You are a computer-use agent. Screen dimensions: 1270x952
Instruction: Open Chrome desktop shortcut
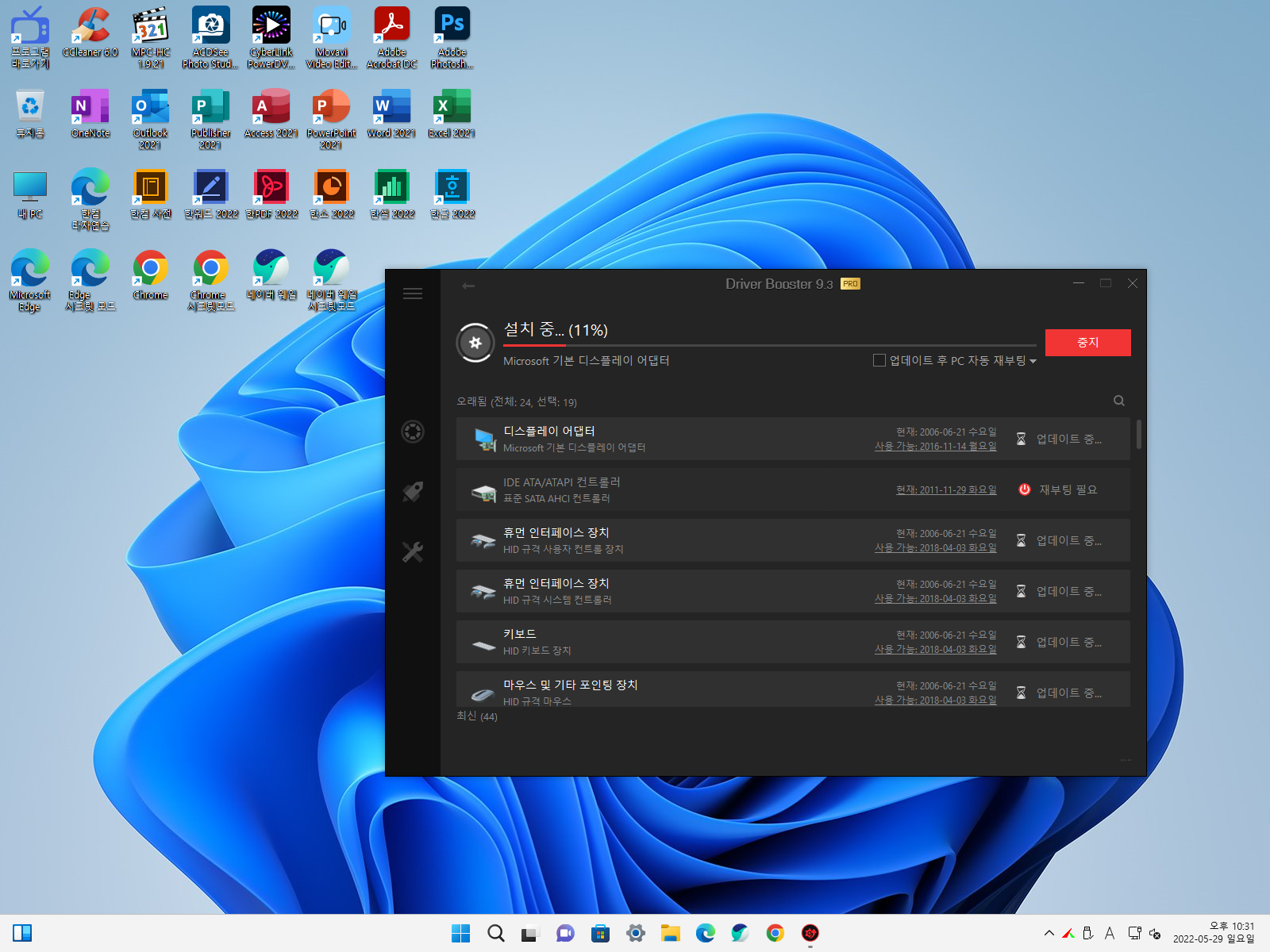point(151,275)
